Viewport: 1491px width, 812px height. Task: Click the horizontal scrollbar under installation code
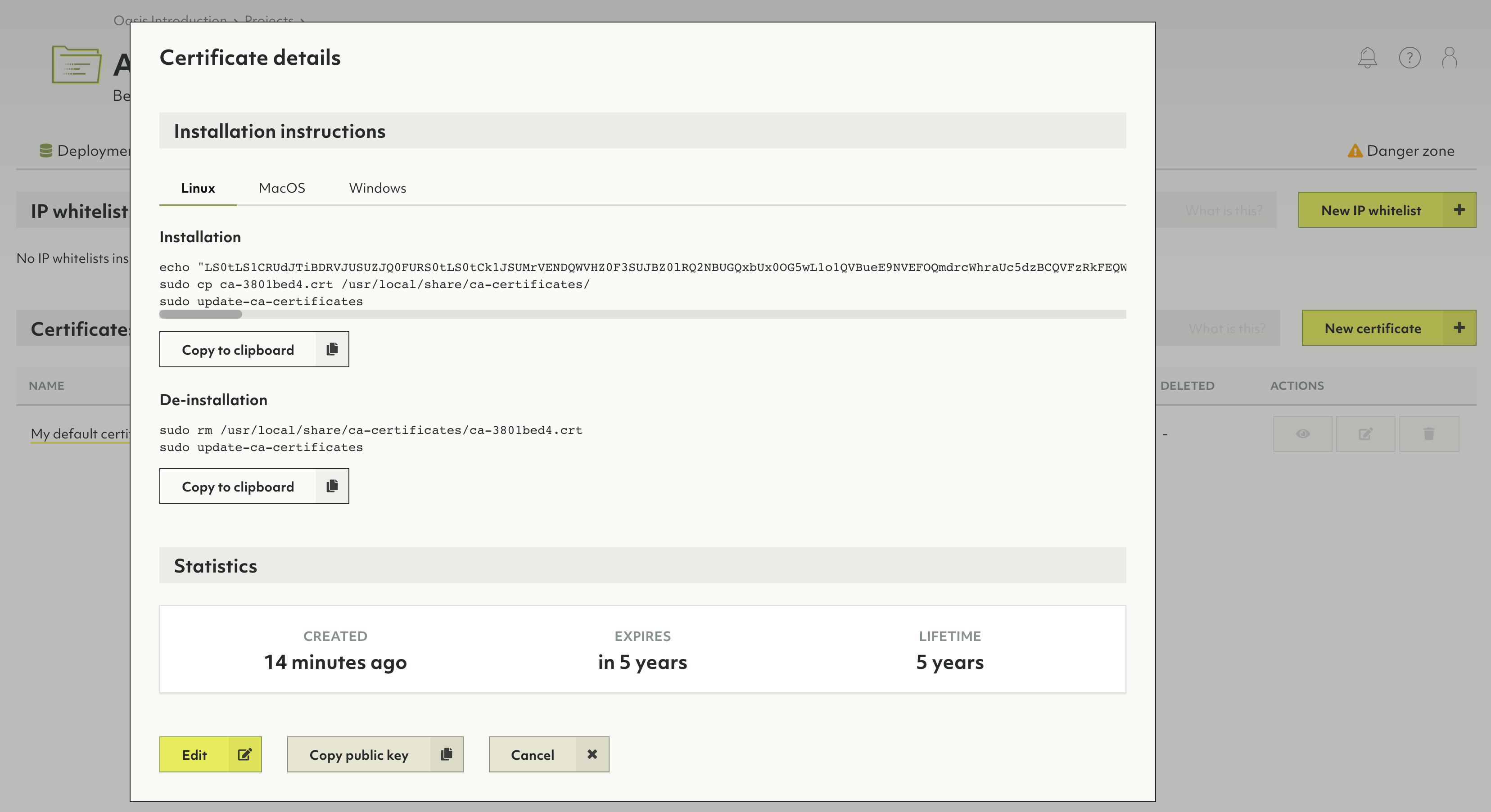[x=201, y=314]
